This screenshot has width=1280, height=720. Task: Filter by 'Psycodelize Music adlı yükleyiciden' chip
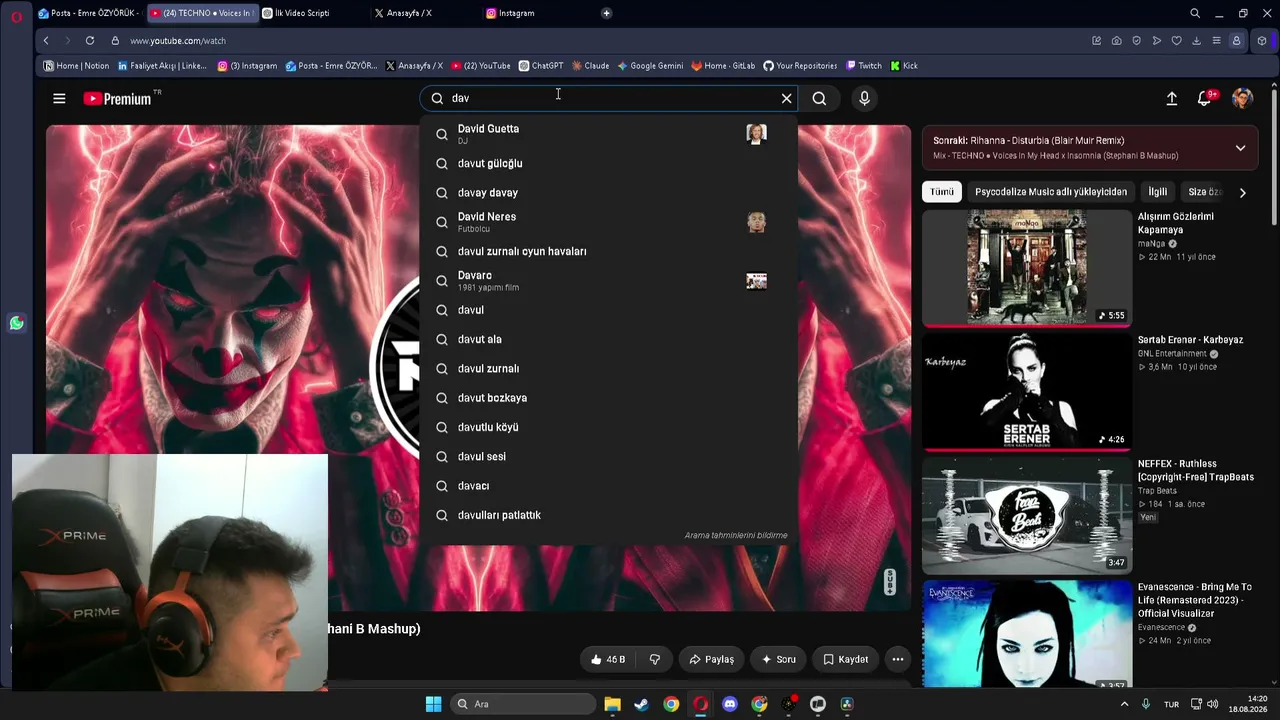(1051, 192)
